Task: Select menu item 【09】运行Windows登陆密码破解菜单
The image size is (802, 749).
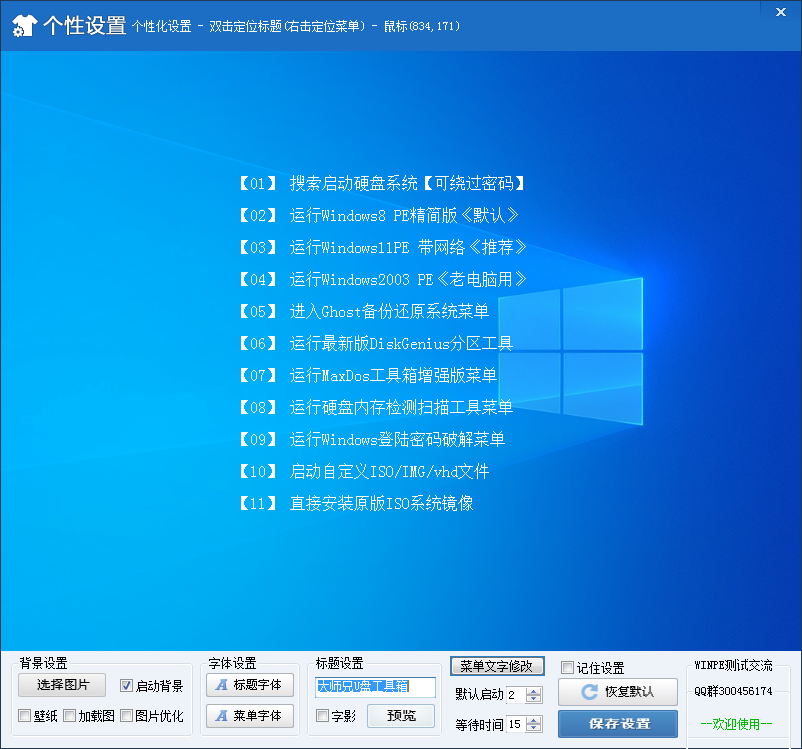Action: coord(372,439)
